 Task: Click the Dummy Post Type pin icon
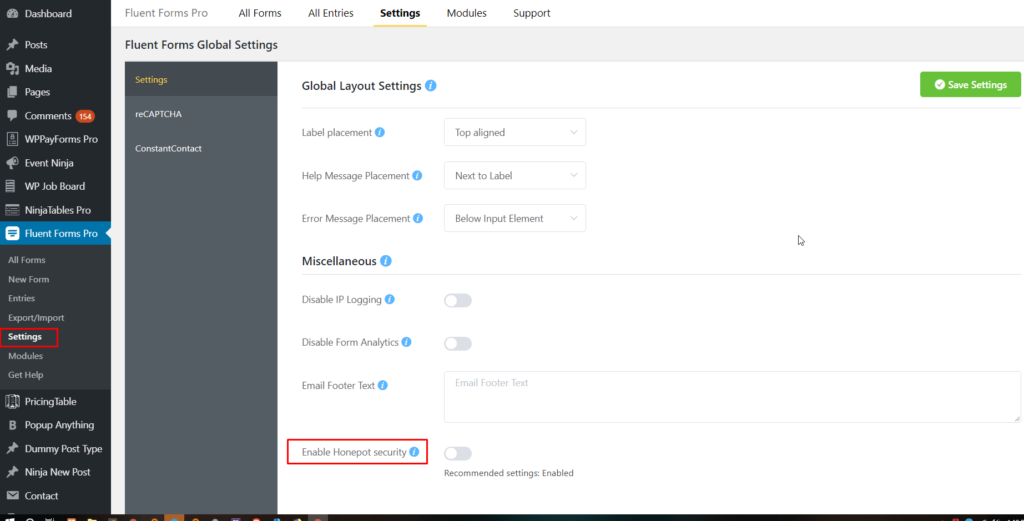click(12, 449)
